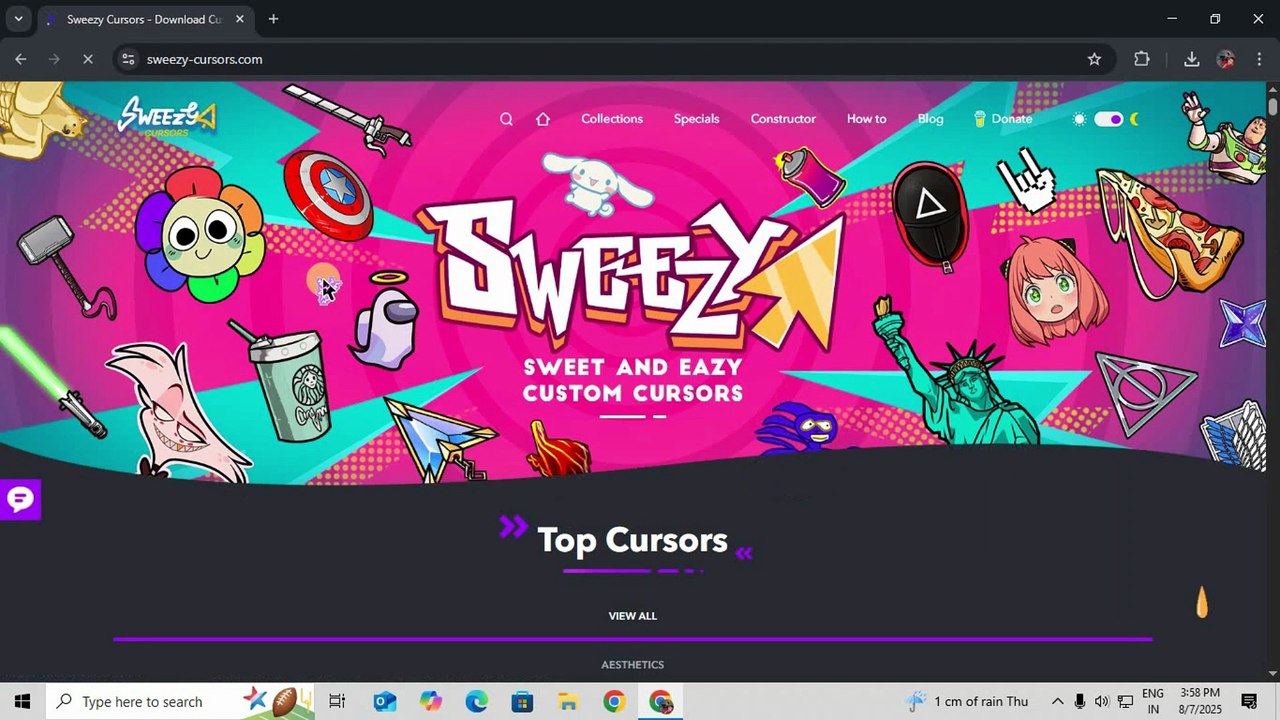1280x720 pixels.
Task: Go to the Sweezy home icon
Action: tap(543, 119)
